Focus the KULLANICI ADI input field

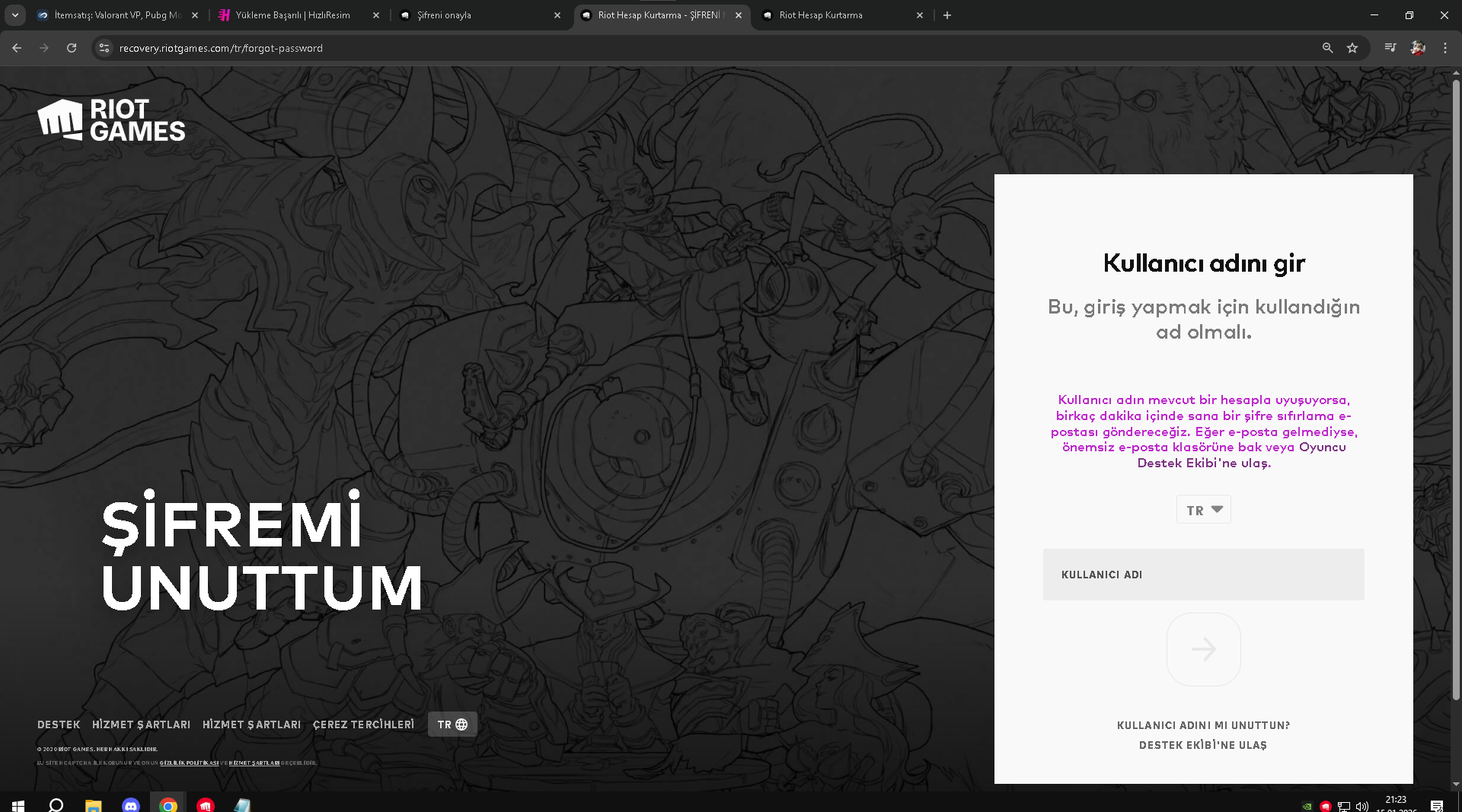[1204, 575]
